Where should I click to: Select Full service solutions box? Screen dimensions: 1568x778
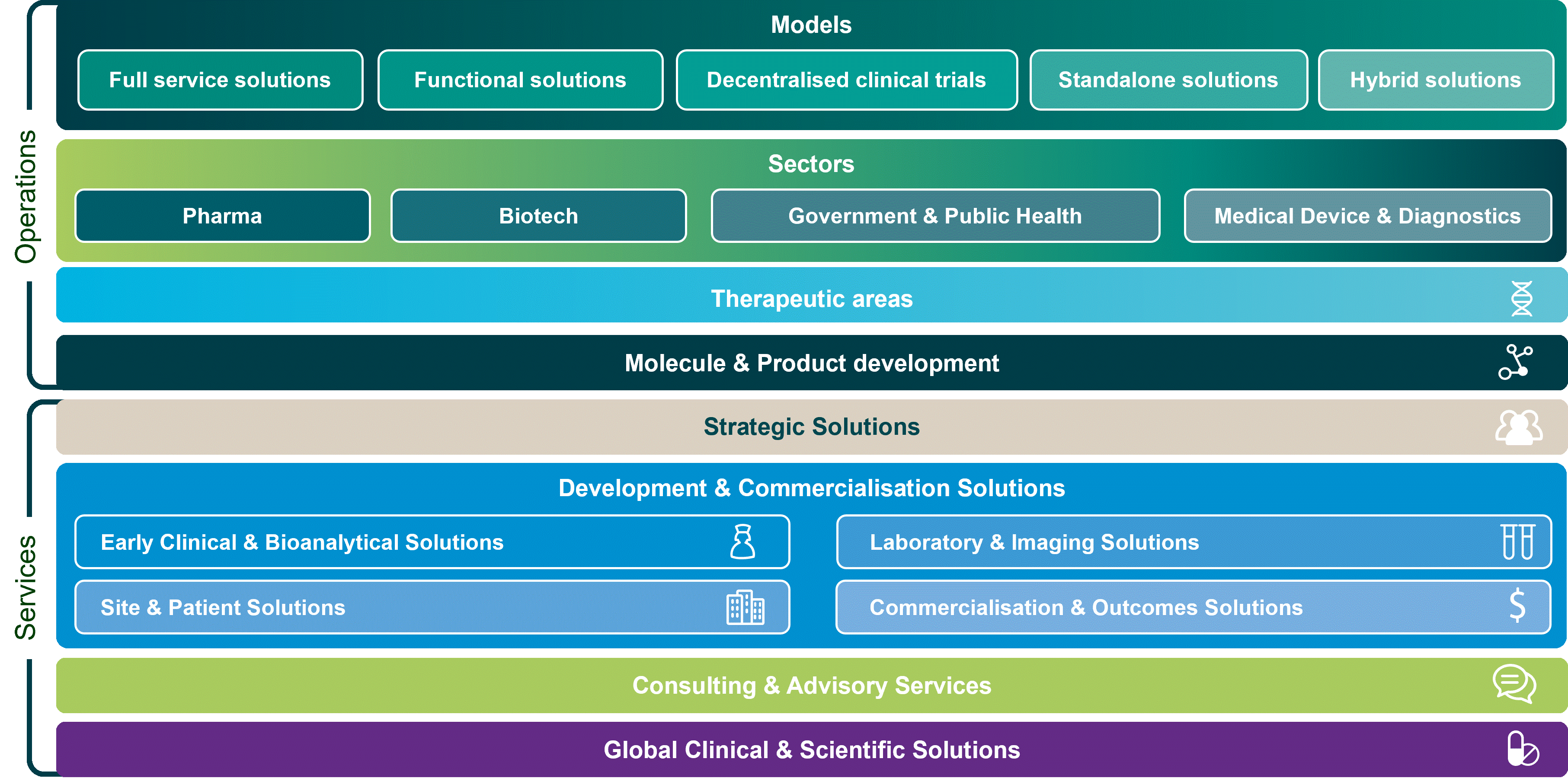221,80
